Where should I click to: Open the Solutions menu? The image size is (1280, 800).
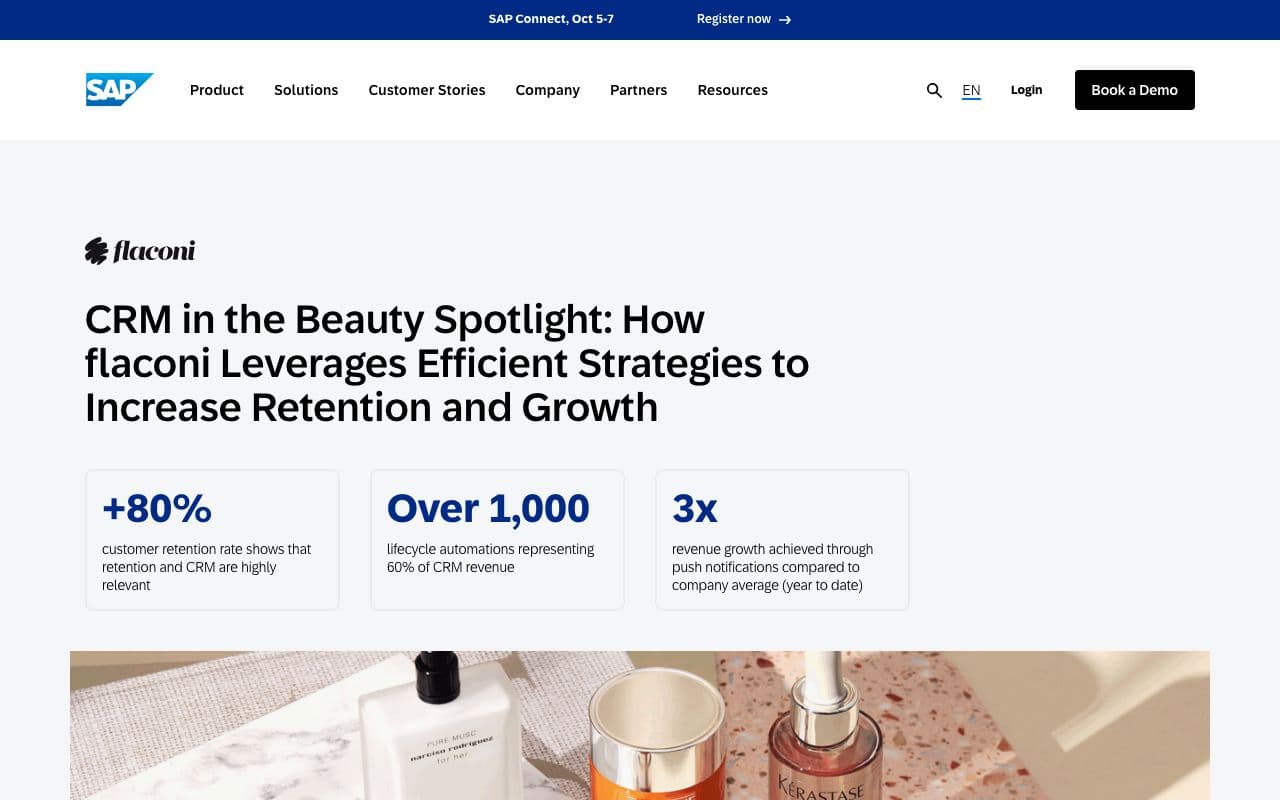tap(306, 90)
